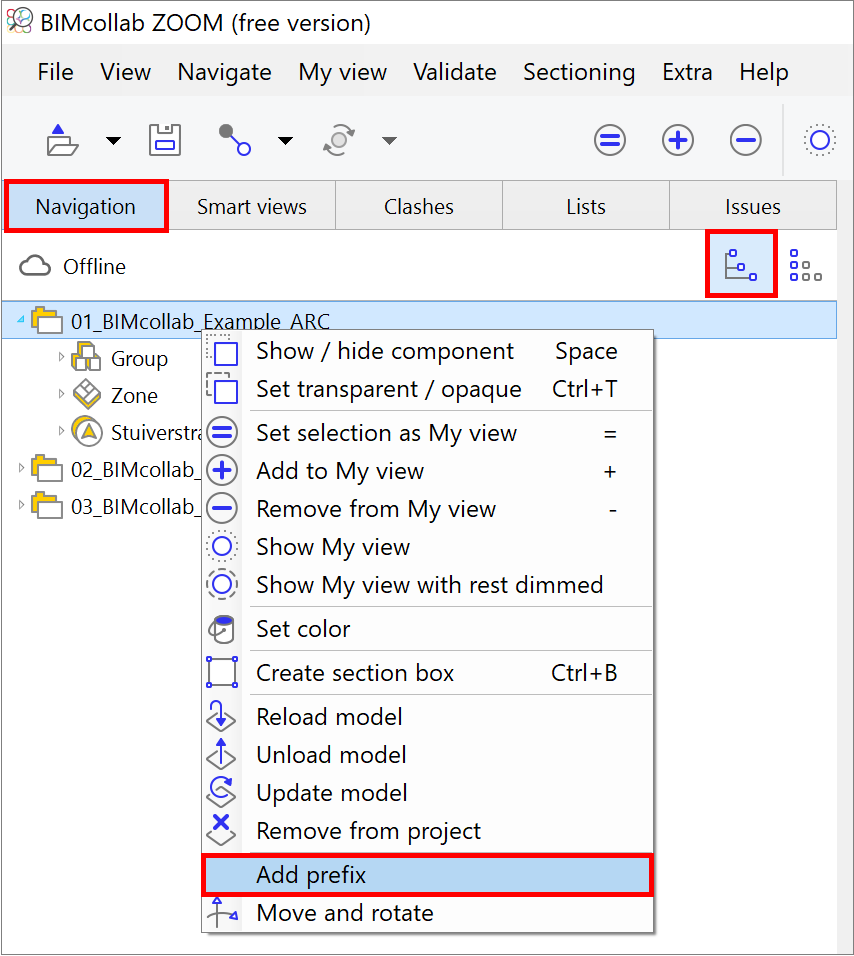This screenshot has width=854, height=956.
Task: Choose Set selection as My view entry
Action: click(x=427, y=433)
